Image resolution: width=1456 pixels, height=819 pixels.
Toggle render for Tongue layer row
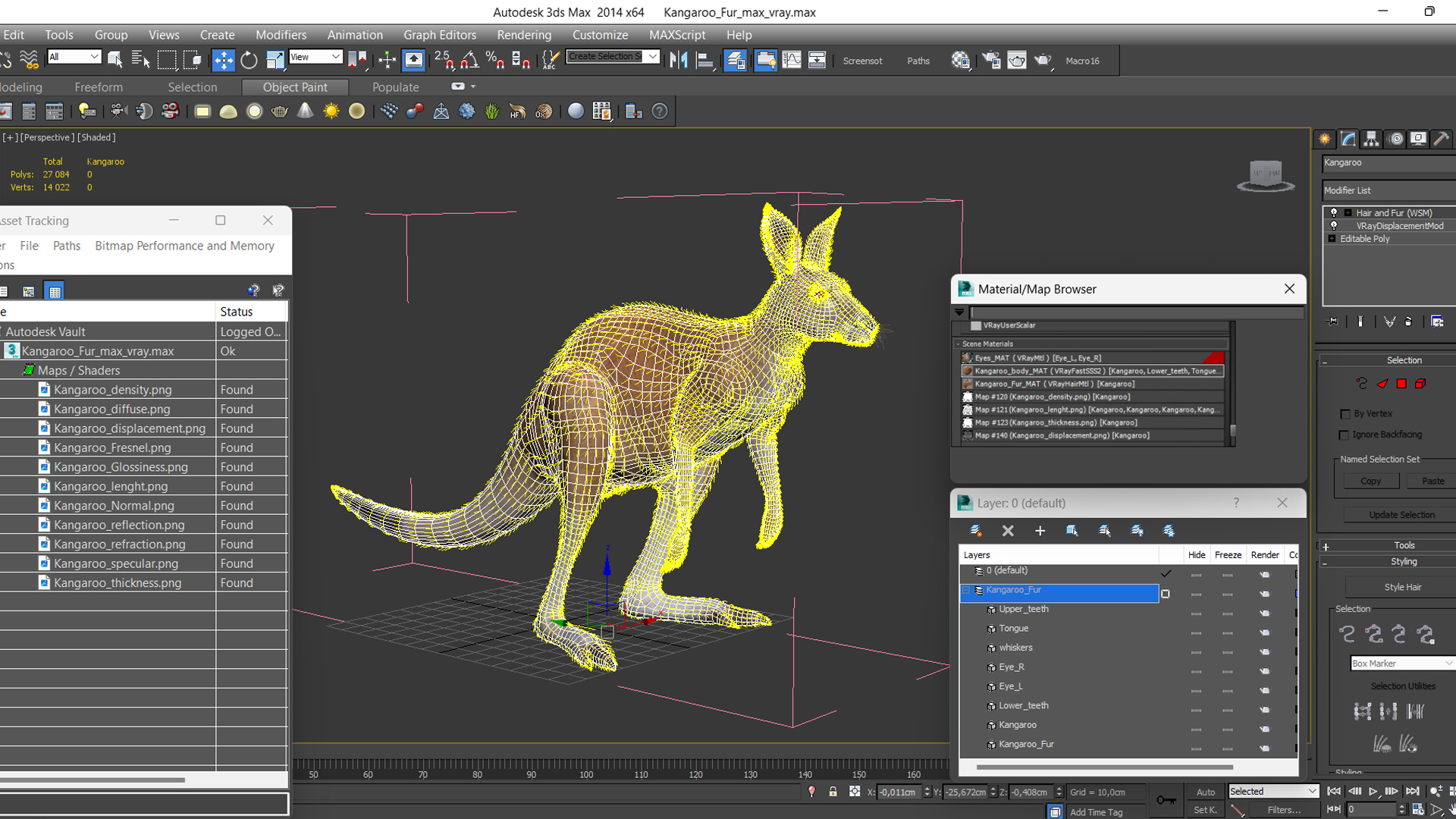click(x=1264, y=632)
